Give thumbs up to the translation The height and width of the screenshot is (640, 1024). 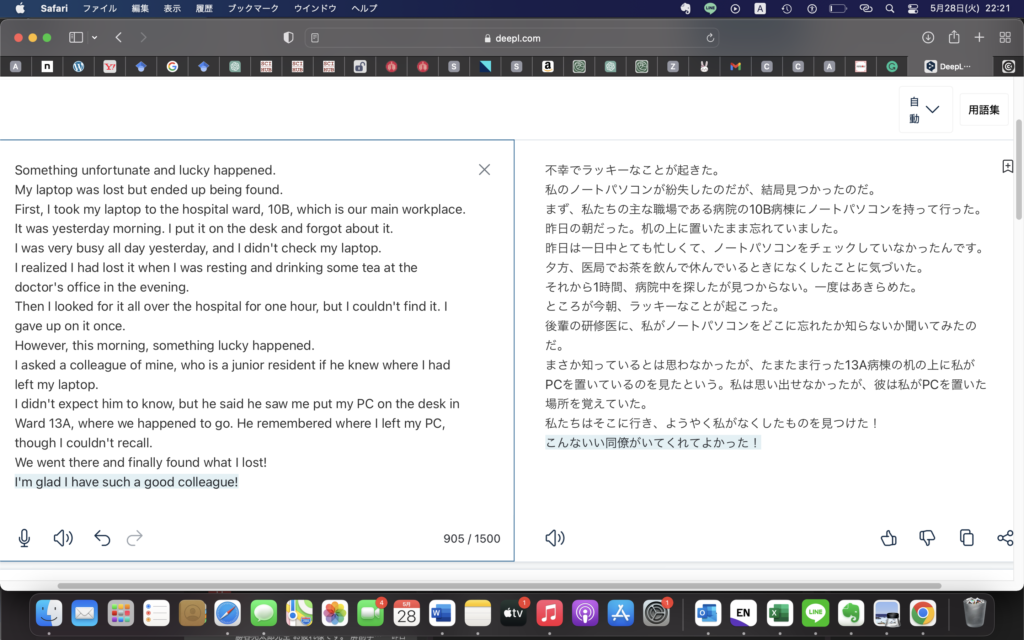(888, 538)
